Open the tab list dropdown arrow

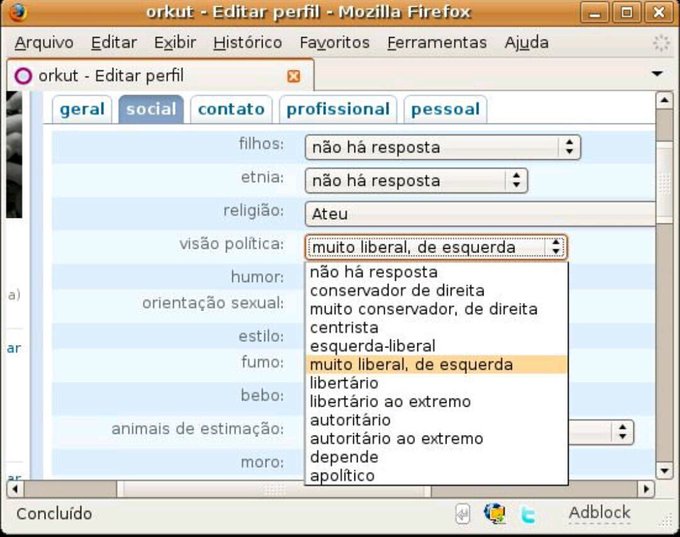pyautogui.click(x=657, y=74)
